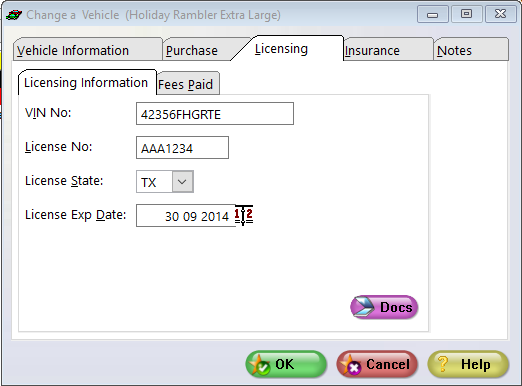Select the Licensing Information sub-tab
Screen dimensions: 522x386
coord(87,82)
